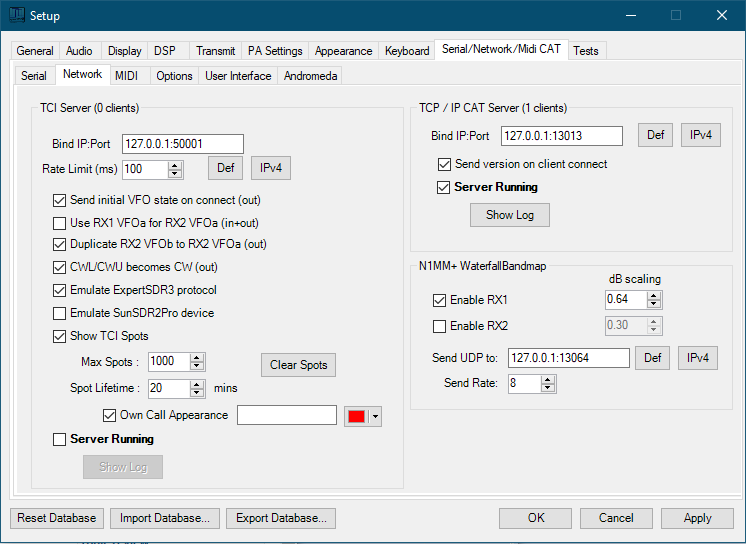Toggle TCP/IP CAT Server Running checkbox

pyautogui.click(x=443, y=188)
